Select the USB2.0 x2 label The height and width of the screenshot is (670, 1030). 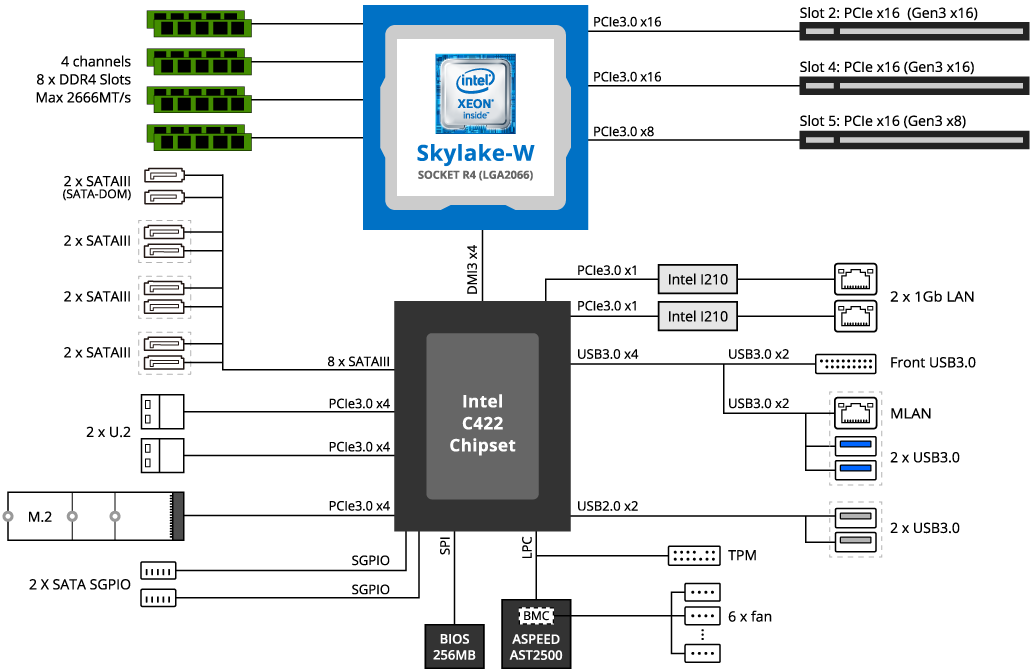608,506
